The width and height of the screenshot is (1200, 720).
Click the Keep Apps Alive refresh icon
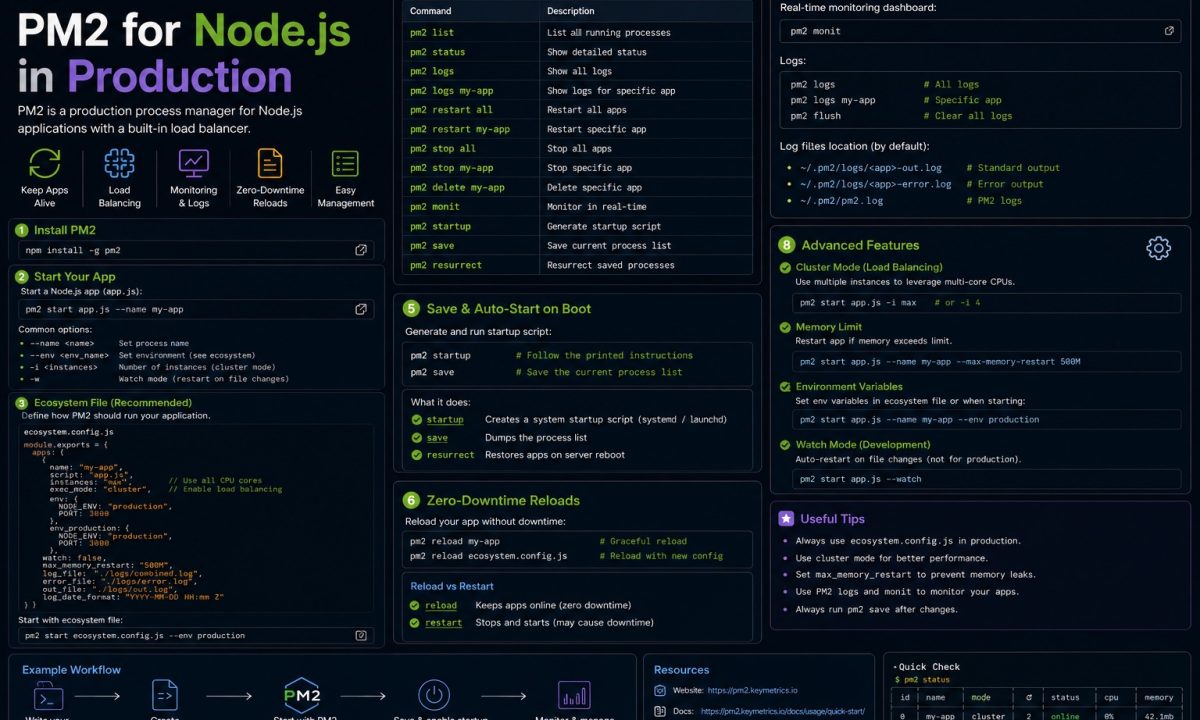pos(45,163)
